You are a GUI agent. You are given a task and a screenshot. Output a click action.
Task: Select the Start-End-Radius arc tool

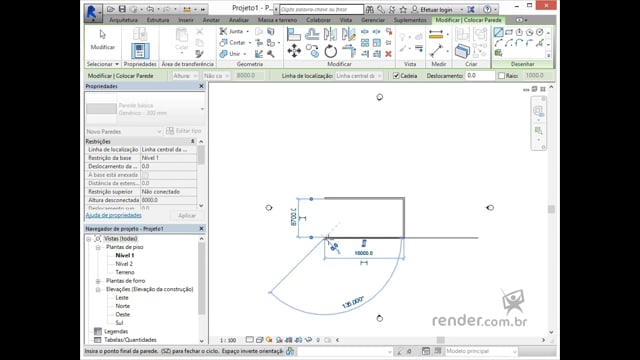pos(498,42)
